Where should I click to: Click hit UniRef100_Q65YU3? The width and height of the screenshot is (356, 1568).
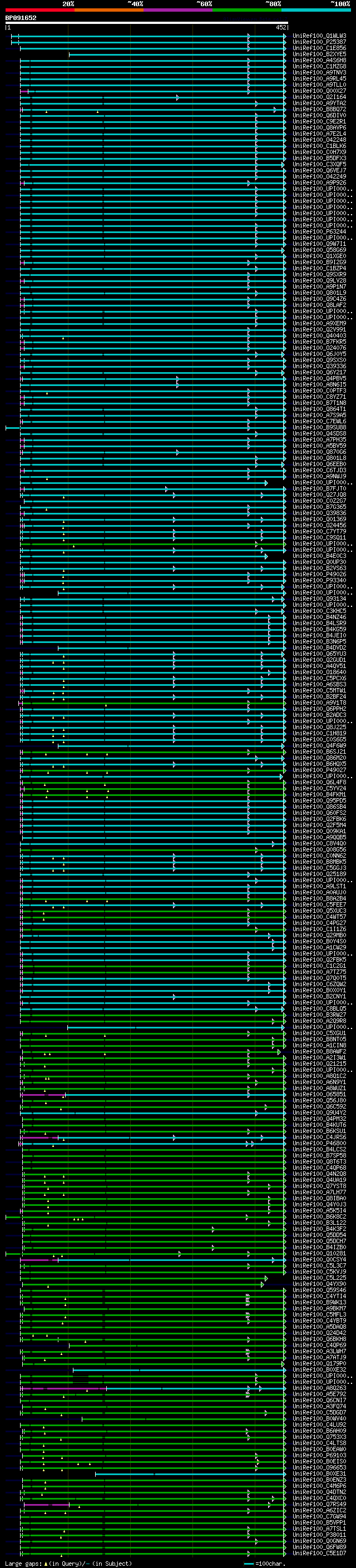coord(319,654)
